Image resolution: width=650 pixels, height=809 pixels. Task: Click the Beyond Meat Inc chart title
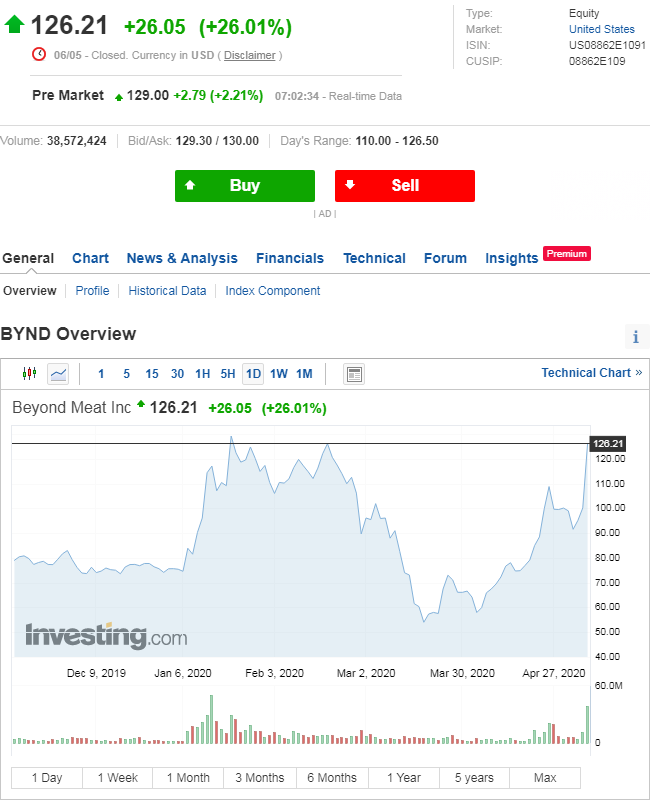[x=72, y=408]
